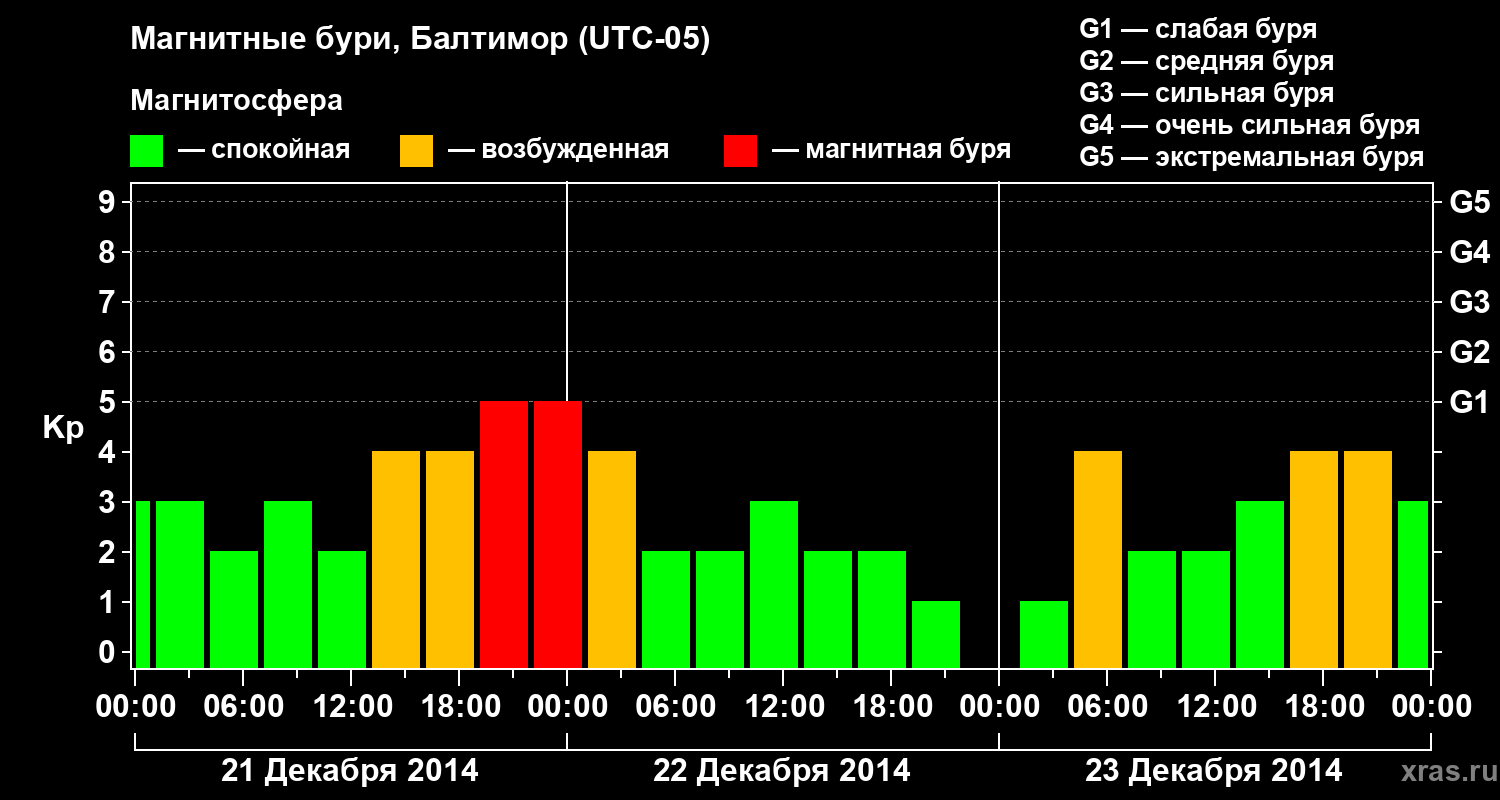
Task: Click the right-axis 'G2' storm level label
Action: 1469,353
